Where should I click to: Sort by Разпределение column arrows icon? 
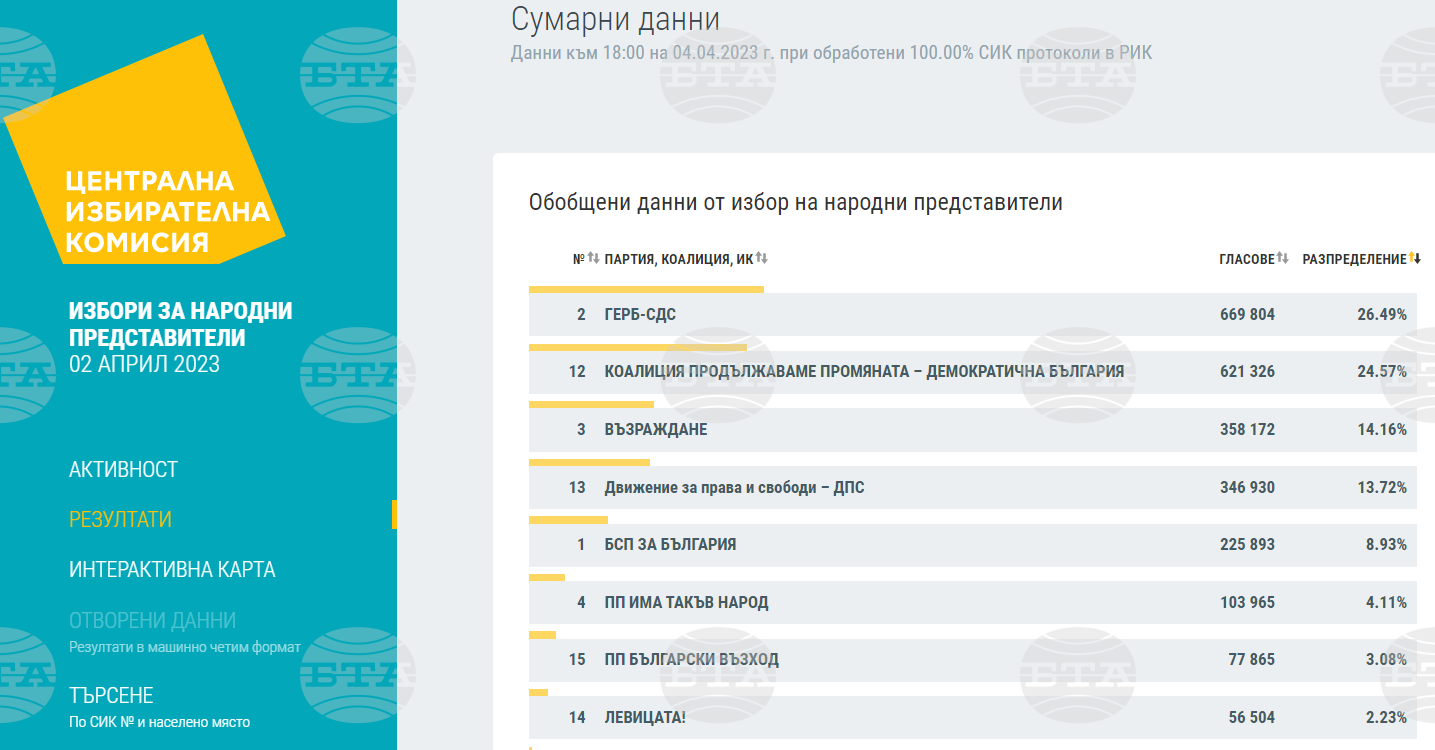point(1415,259)
